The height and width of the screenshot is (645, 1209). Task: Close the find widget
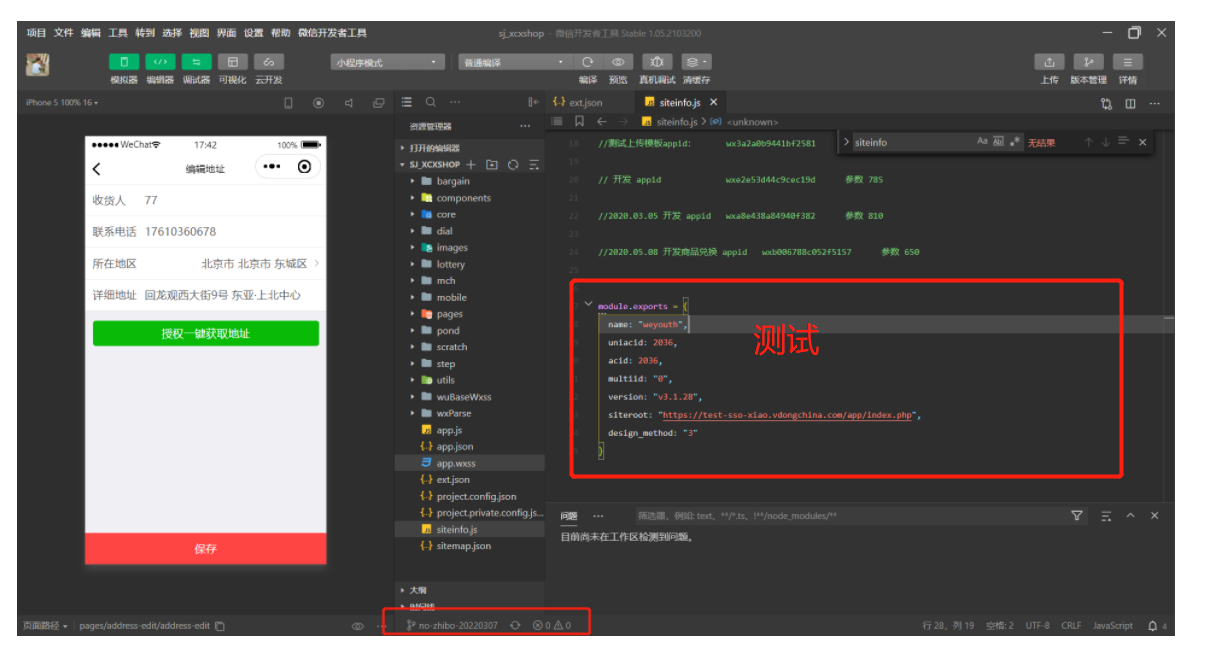(1142, 142)
